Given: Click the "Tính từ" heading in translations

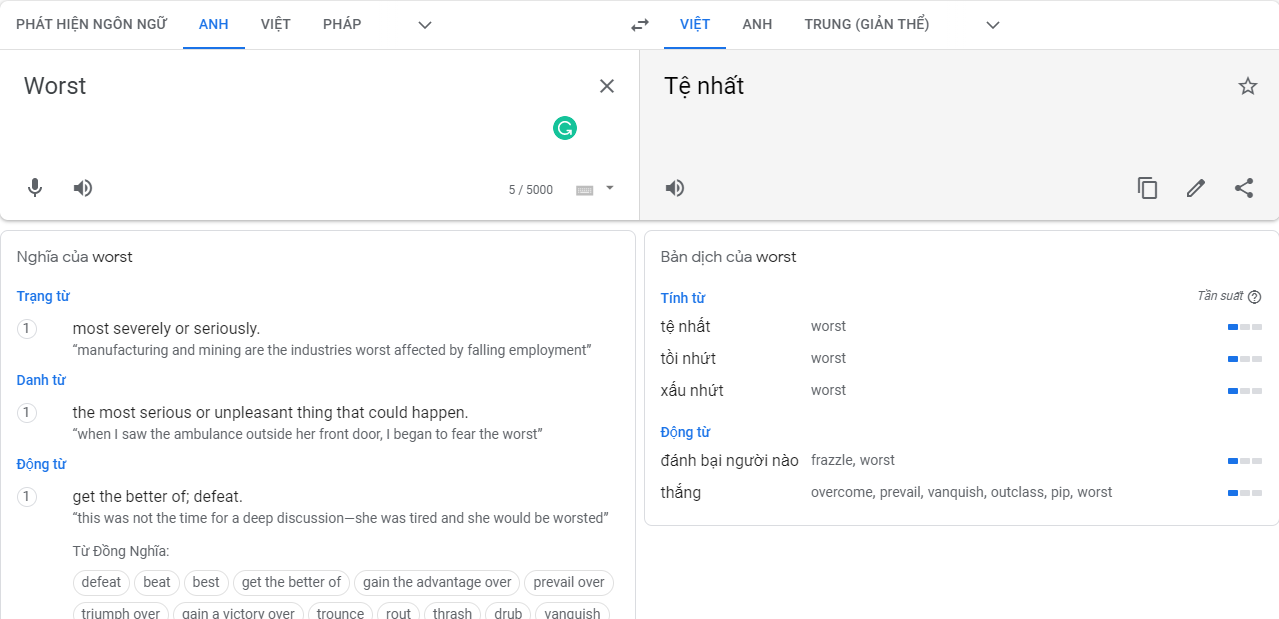Looking at the screenshot, I should [x=683, y=299].
